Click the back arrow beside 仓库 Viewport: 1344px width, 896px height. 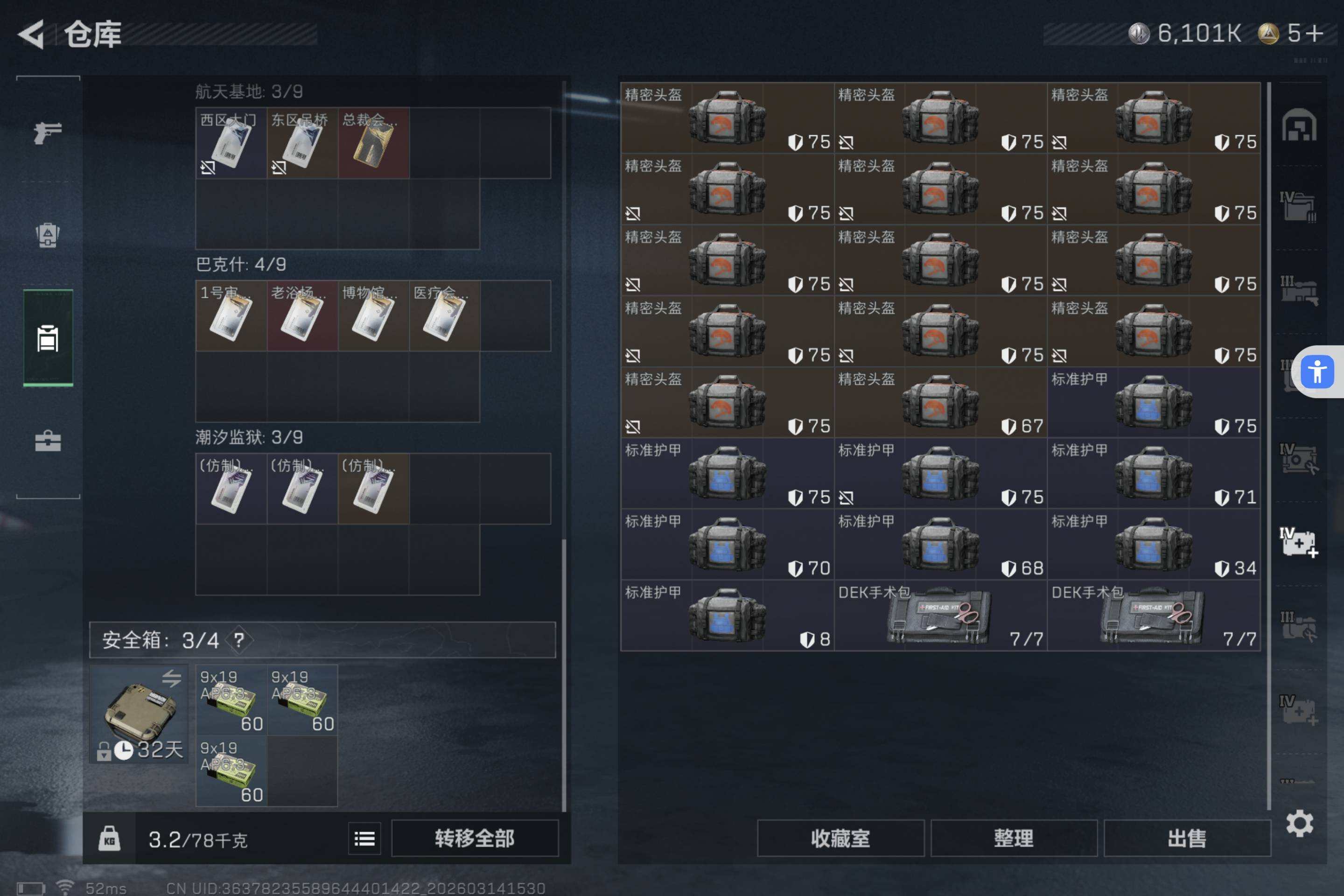[31, 34]
